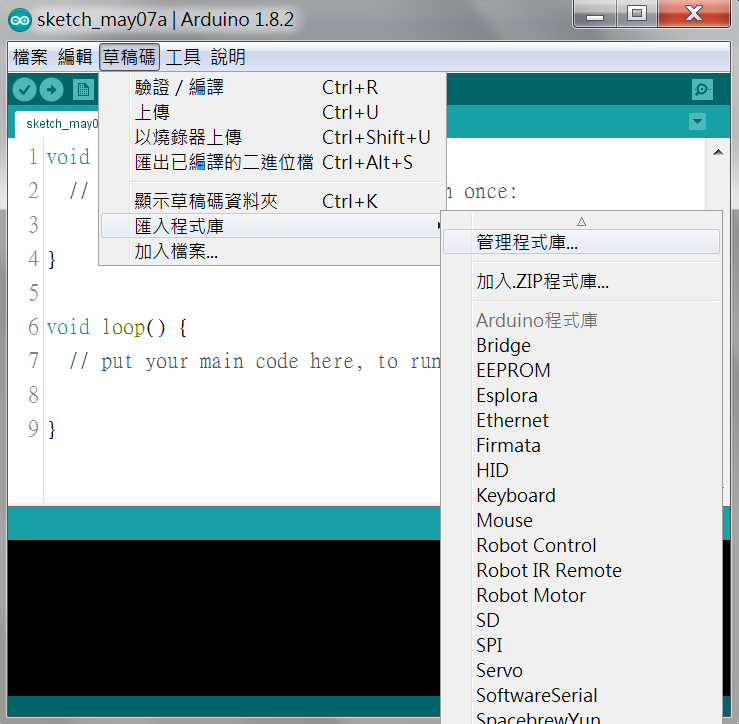Expand the 匯入程式庫 submenu item
Image resolution: width=739 pixels, height=724 pixels.
tap(272, 226)
